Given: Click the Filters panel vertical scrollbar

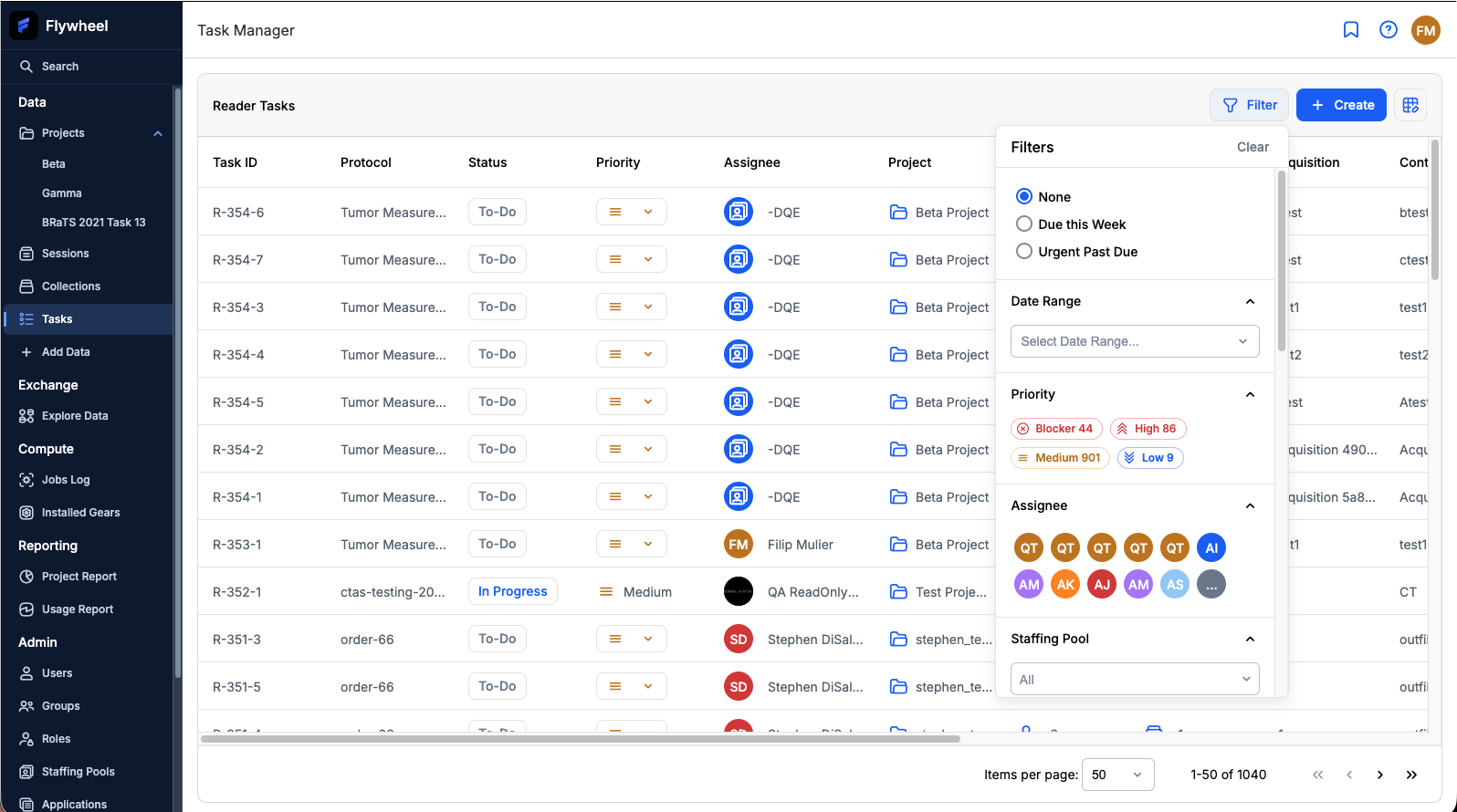Looking at the screenshot, I should 1281,261.
